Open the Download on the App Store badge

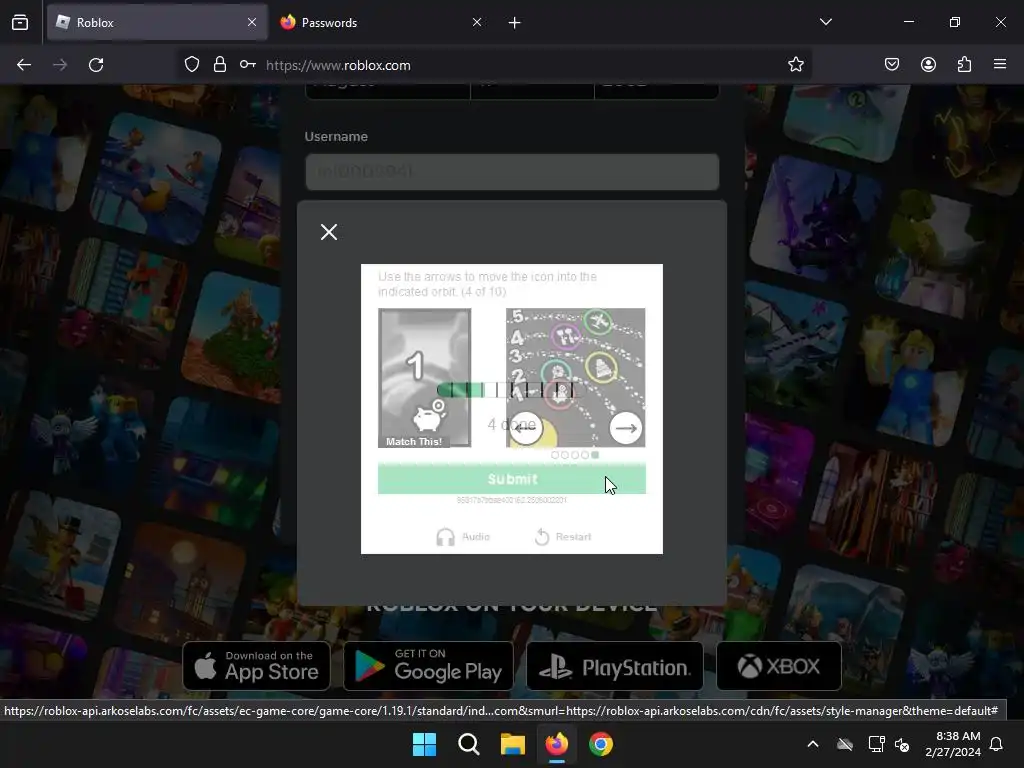pyautogui.click(x=257, y=665)
